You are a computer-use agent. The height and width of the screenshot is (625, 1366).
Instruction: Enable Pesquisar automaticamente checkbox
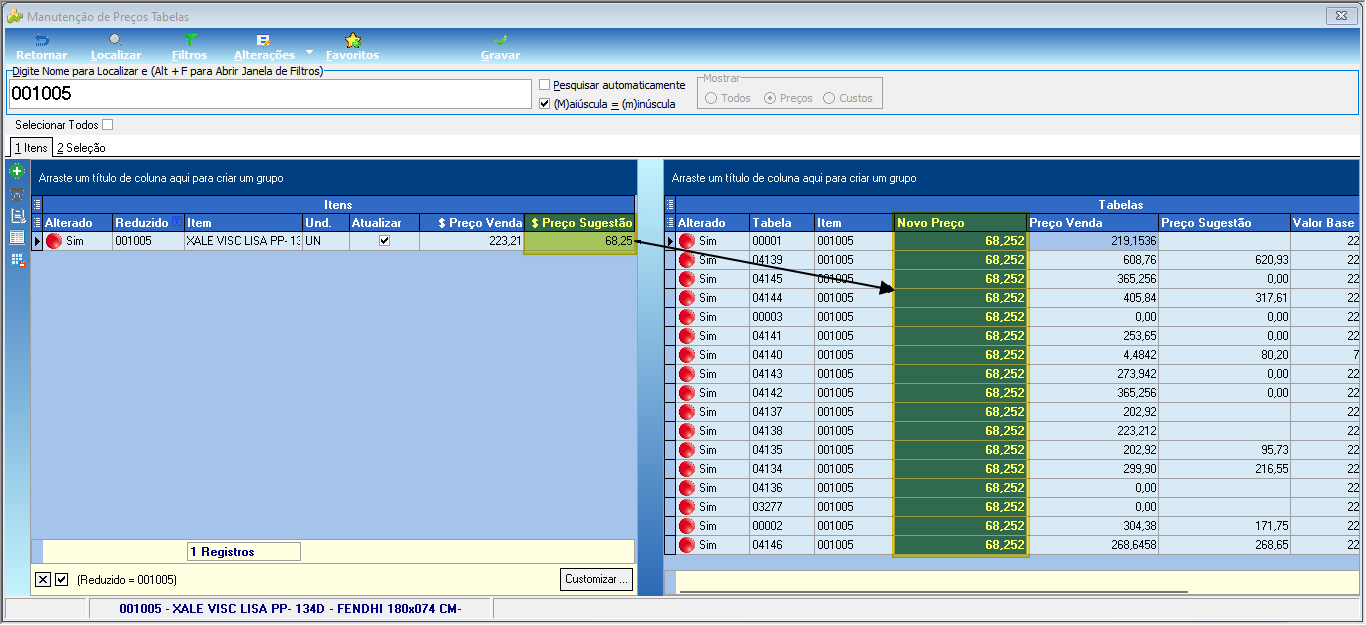click(544, 85)
